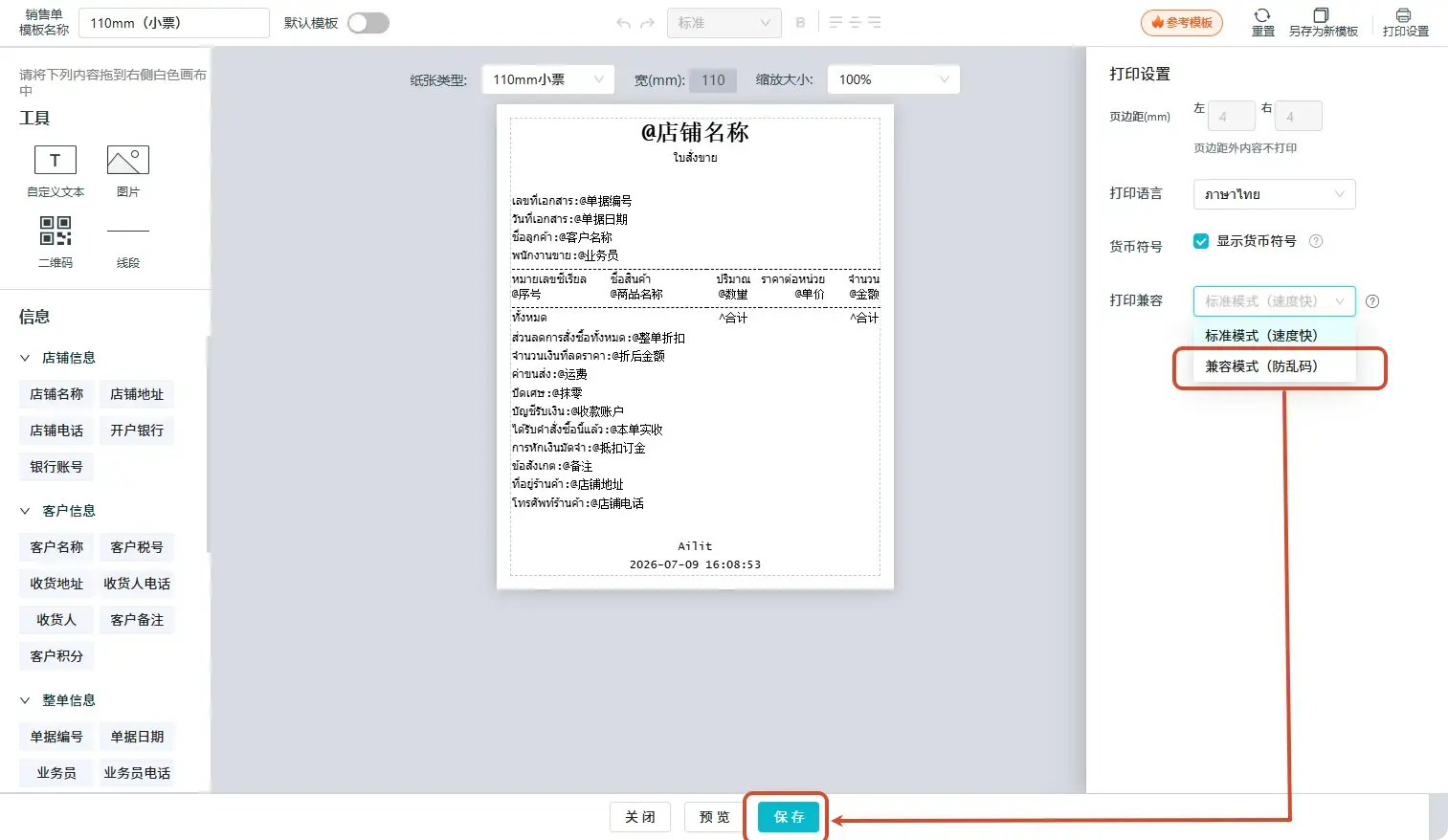The height and width of the screenshot is (840, 1448).
Task: Toggle bold formatting B icon
Action: click(801, 23)
